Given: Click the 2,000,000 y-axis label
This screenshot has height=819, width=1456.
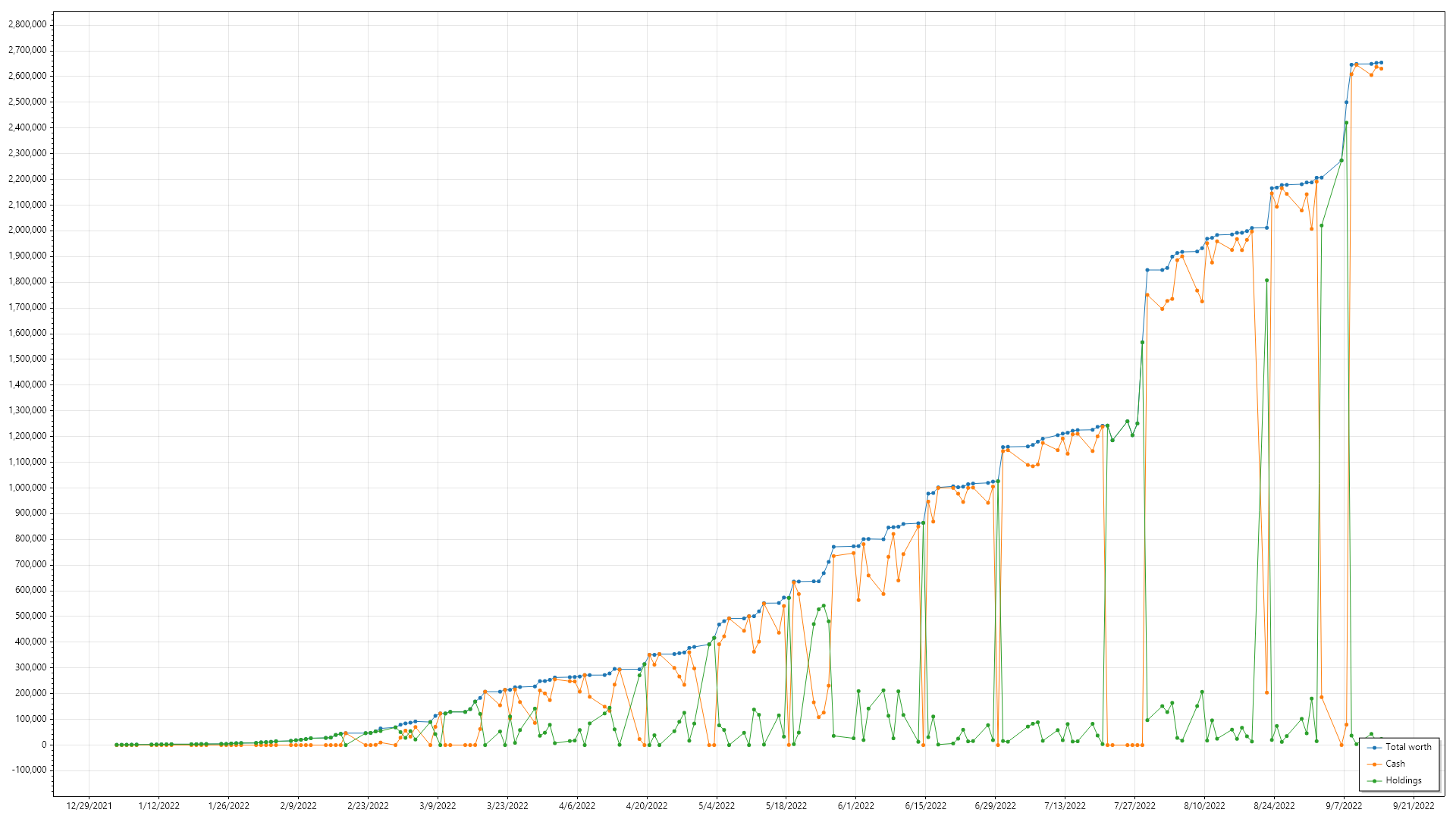Looking at the screenshot, I should point(27,230).
